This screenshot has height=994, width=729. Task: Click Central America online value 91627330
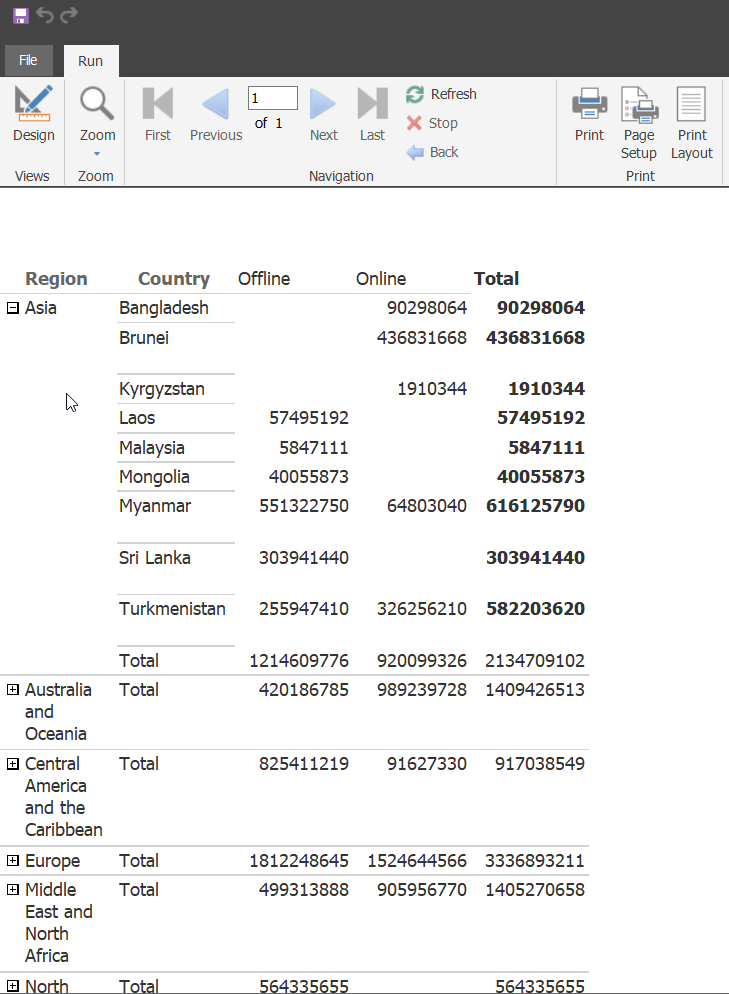click(x=427, y=764)
